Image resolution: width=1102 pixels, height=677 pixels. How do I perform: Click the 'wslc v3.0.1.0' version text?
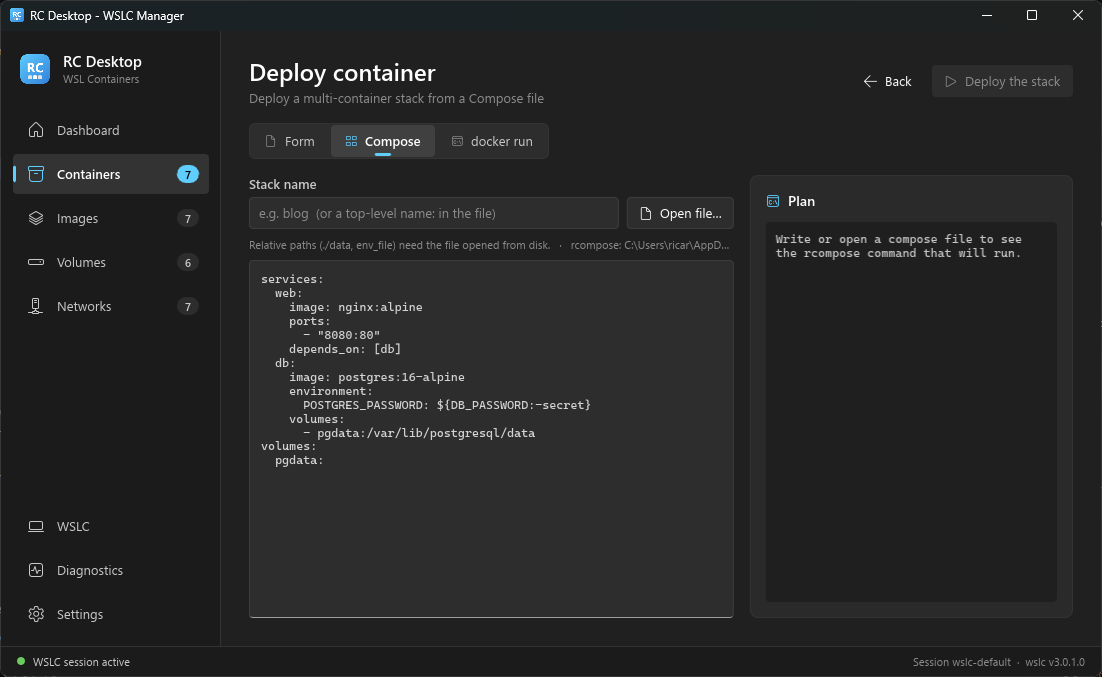click(x=1055, y=662)
